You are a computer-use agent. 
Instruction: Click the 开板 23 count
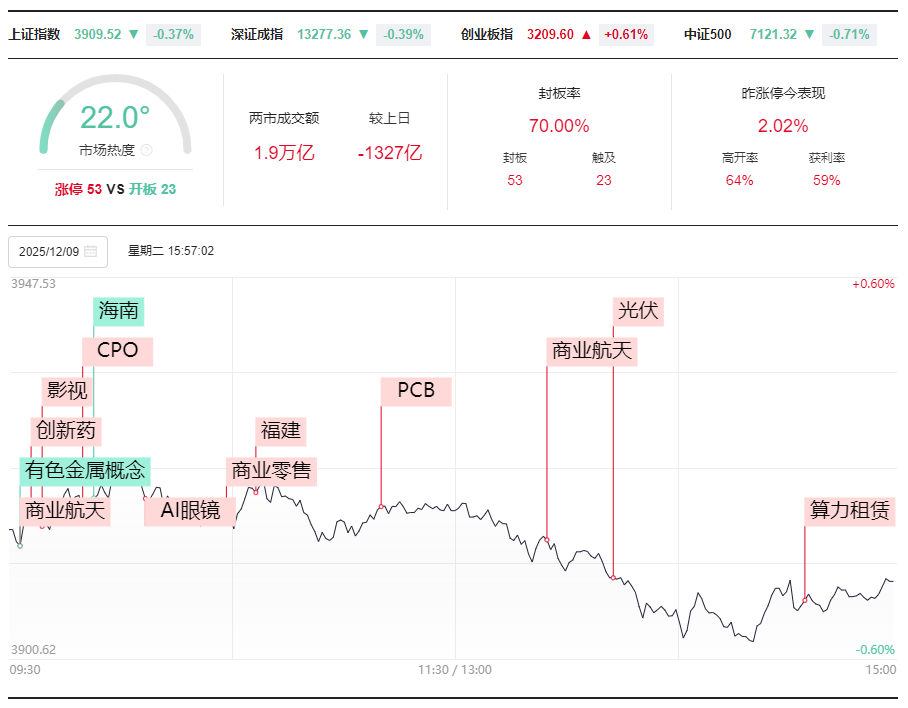(x=152, y=188)
